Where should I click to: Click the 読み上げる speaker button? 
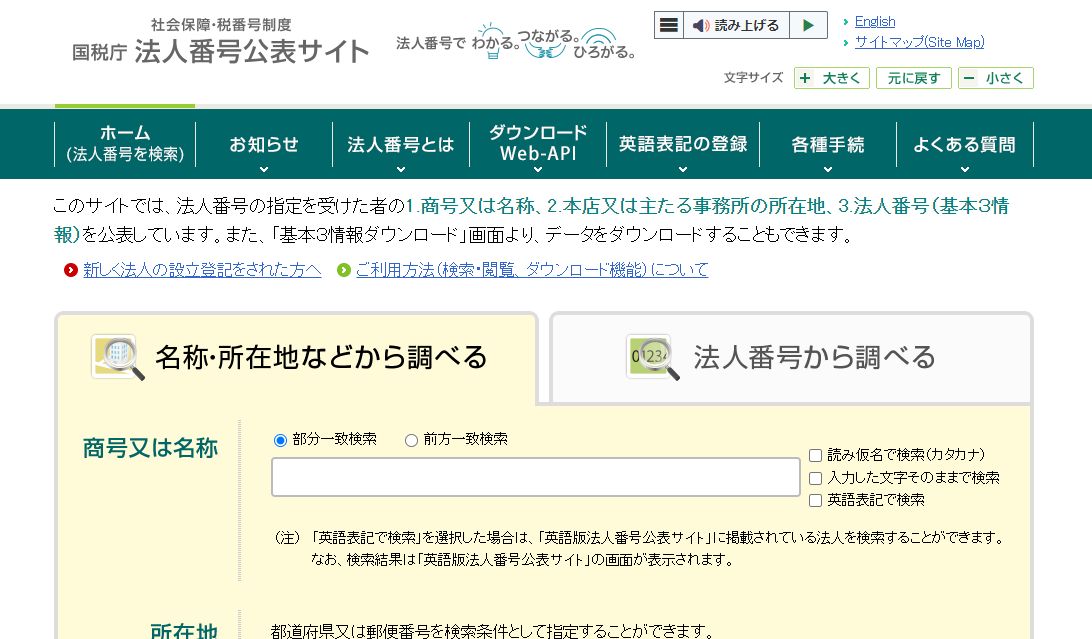click(x=737, y=25)
